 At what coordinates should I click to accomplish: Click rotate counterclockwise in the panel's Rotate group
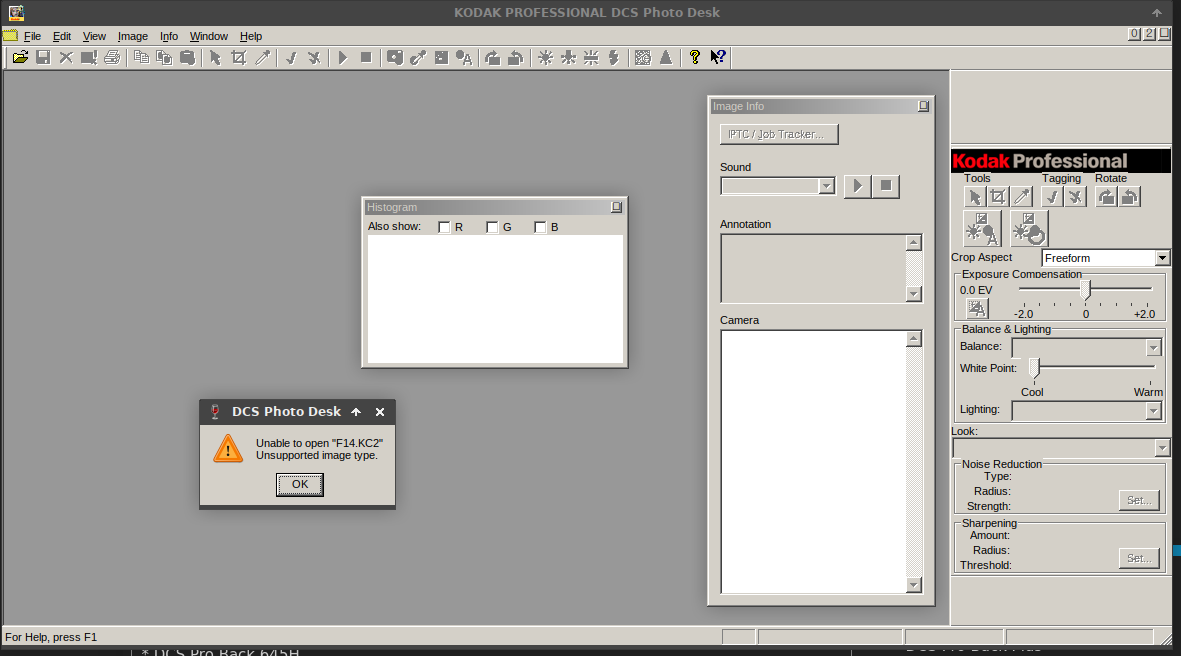point(1129,197)
